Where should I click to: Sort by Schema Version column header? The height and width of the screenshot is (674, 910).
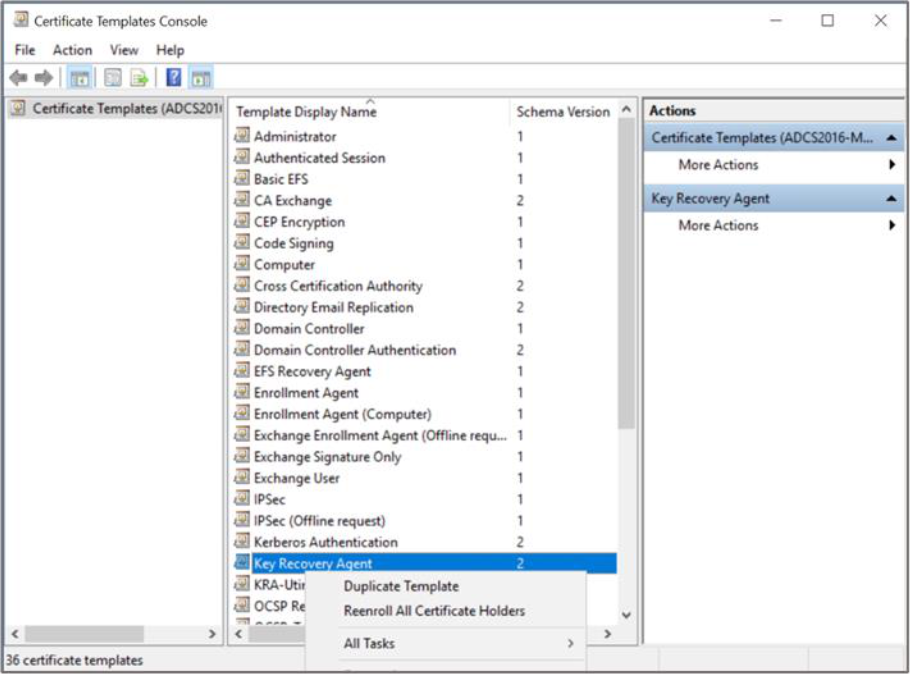click(562, 112)
